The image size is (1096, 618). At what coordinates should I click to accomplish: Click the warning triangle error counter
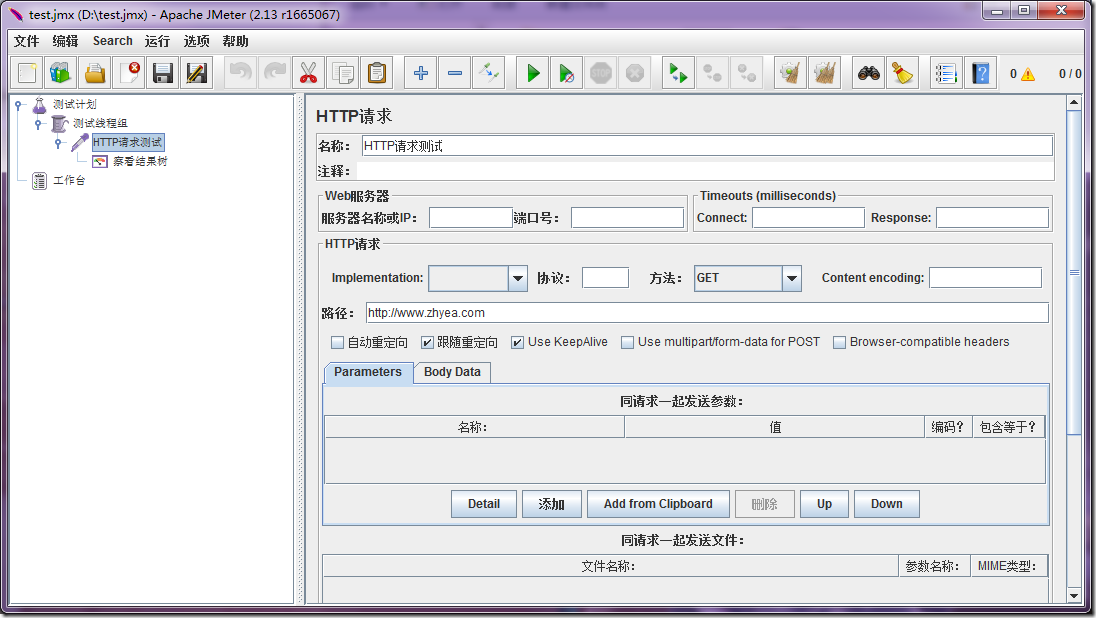click(x=1028, y=74)
